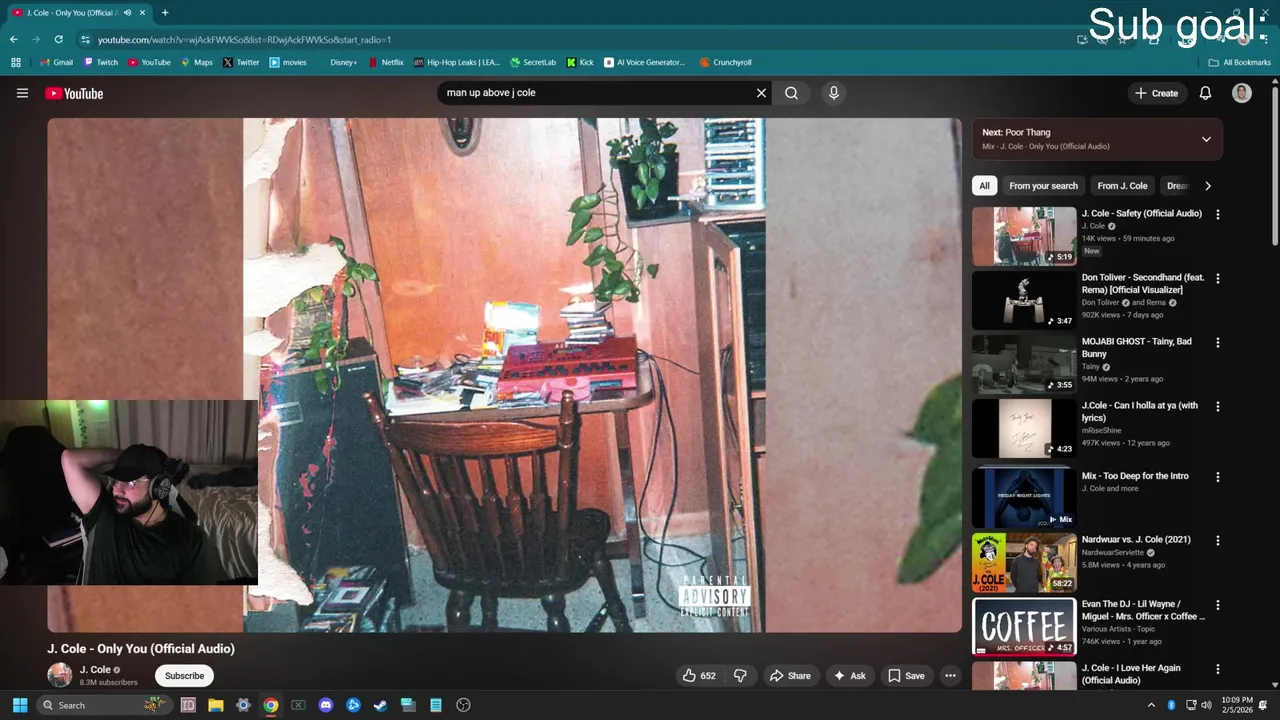Select the From your search chip
The image size is (1280, 720).
tap(1043, 186)
